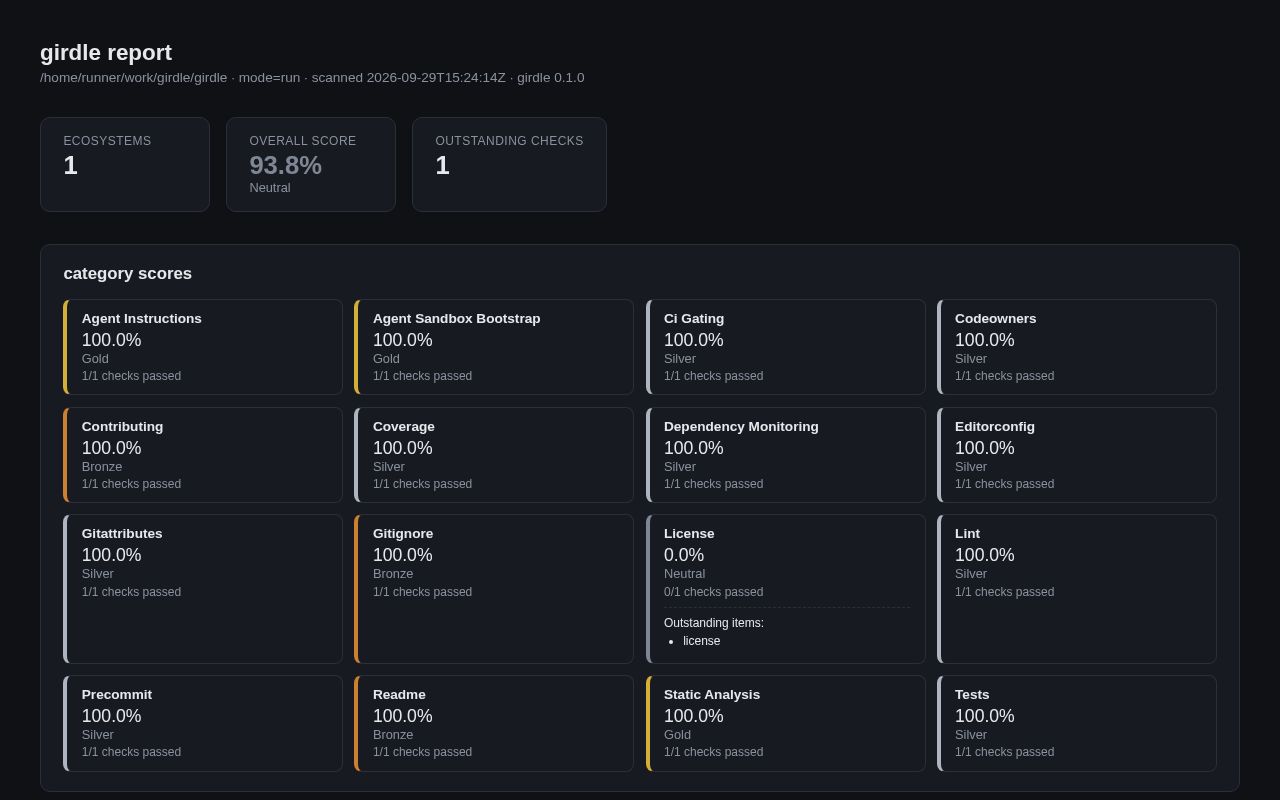The height and width of the screenshot is (800, 1280).
Task: Open the Agent Sandbox Bootstrap card
Action: coord(494,347)
